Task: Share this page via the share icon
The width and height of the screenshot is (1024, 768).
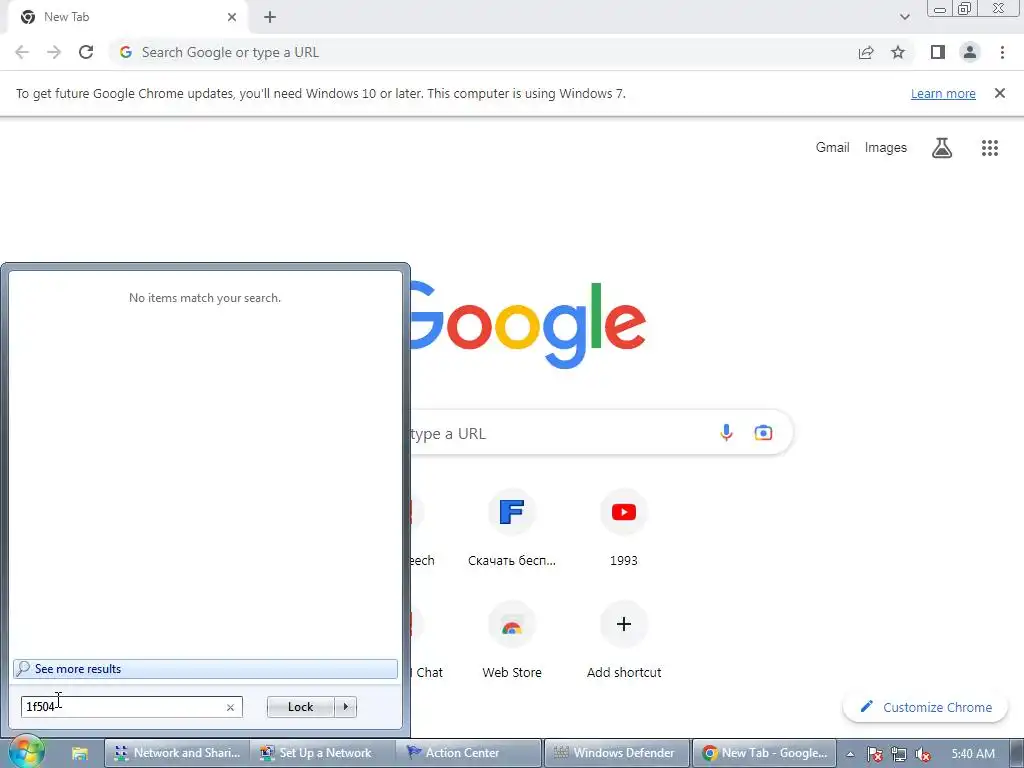Action: [866, 52]
